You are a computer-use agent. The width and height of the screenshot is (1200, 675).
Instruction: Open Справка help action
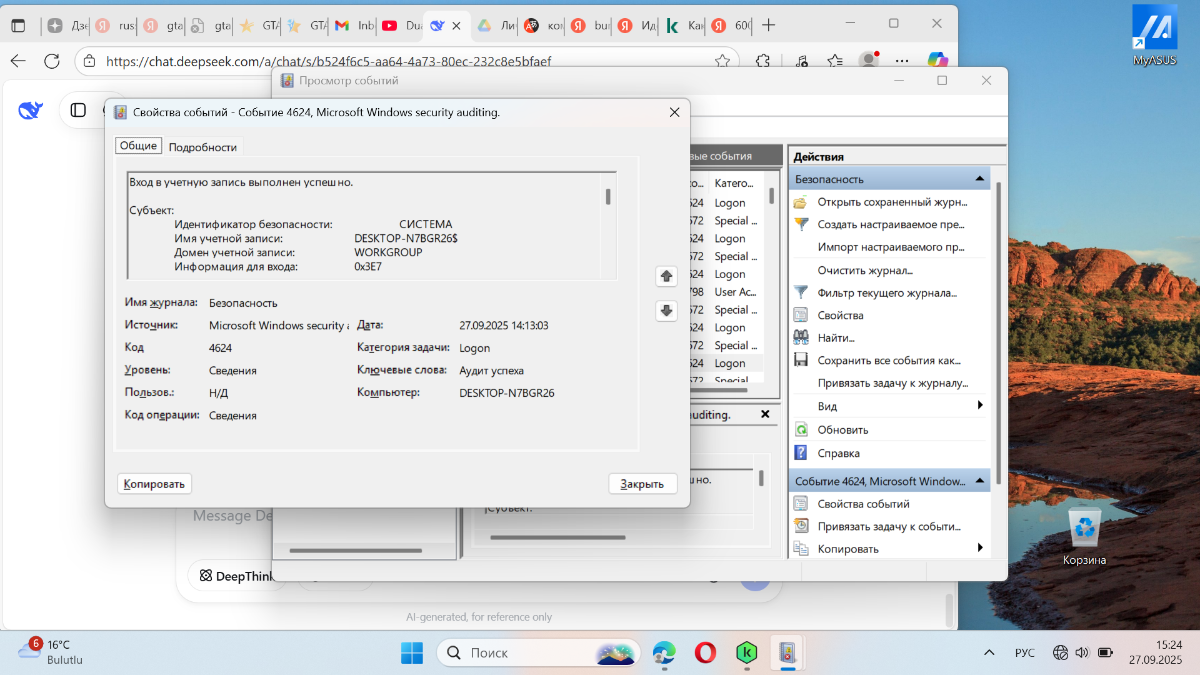click(838, 453)
